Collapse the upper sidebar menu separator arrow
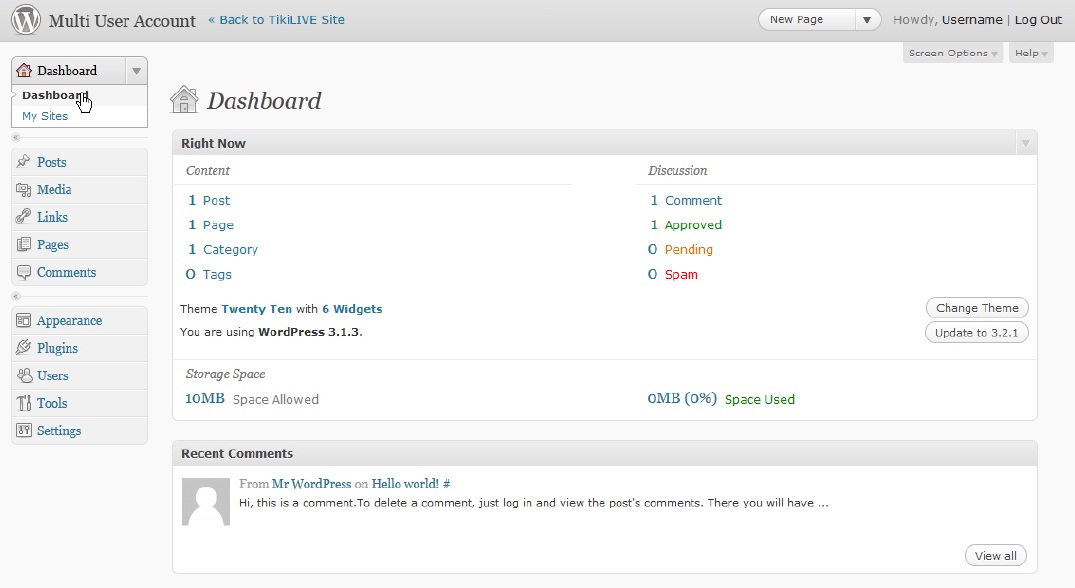This screenshot has height=588, width=1075. pos(16,137)
